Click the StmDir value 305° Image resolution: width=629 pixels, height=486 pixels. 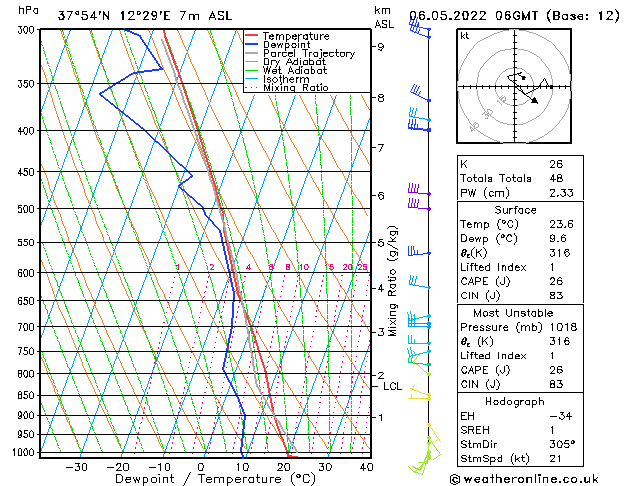pos(562,445)
